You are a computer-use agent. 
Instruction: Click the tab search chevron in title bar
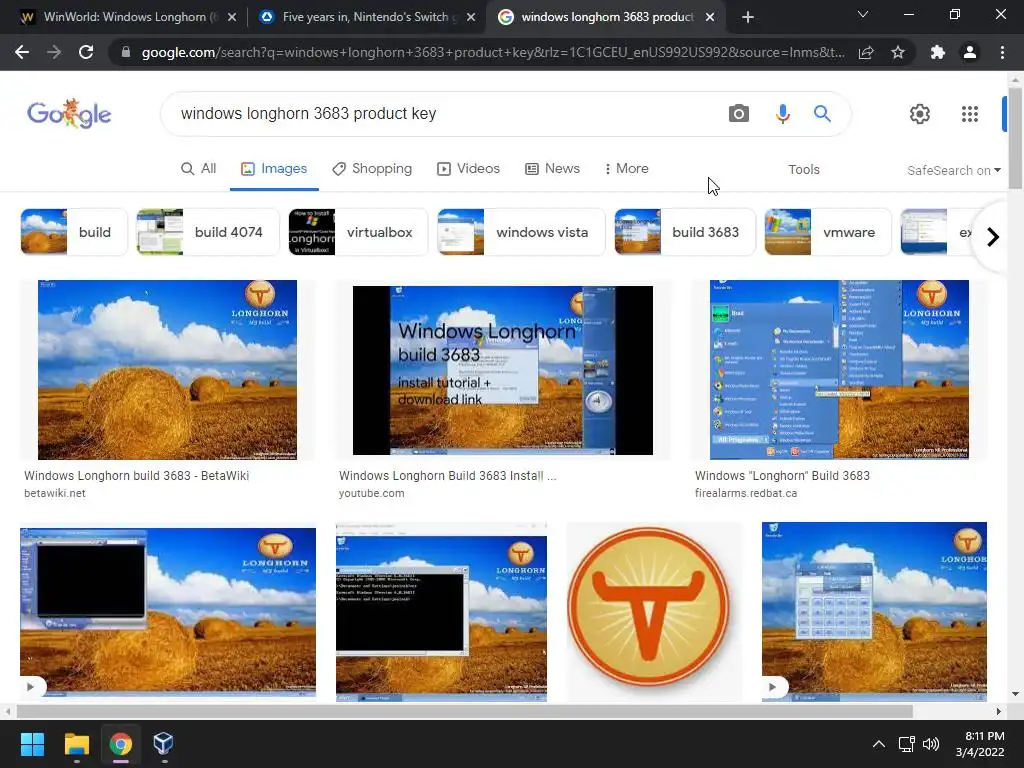pyautogui.click(x=863, y=14)
